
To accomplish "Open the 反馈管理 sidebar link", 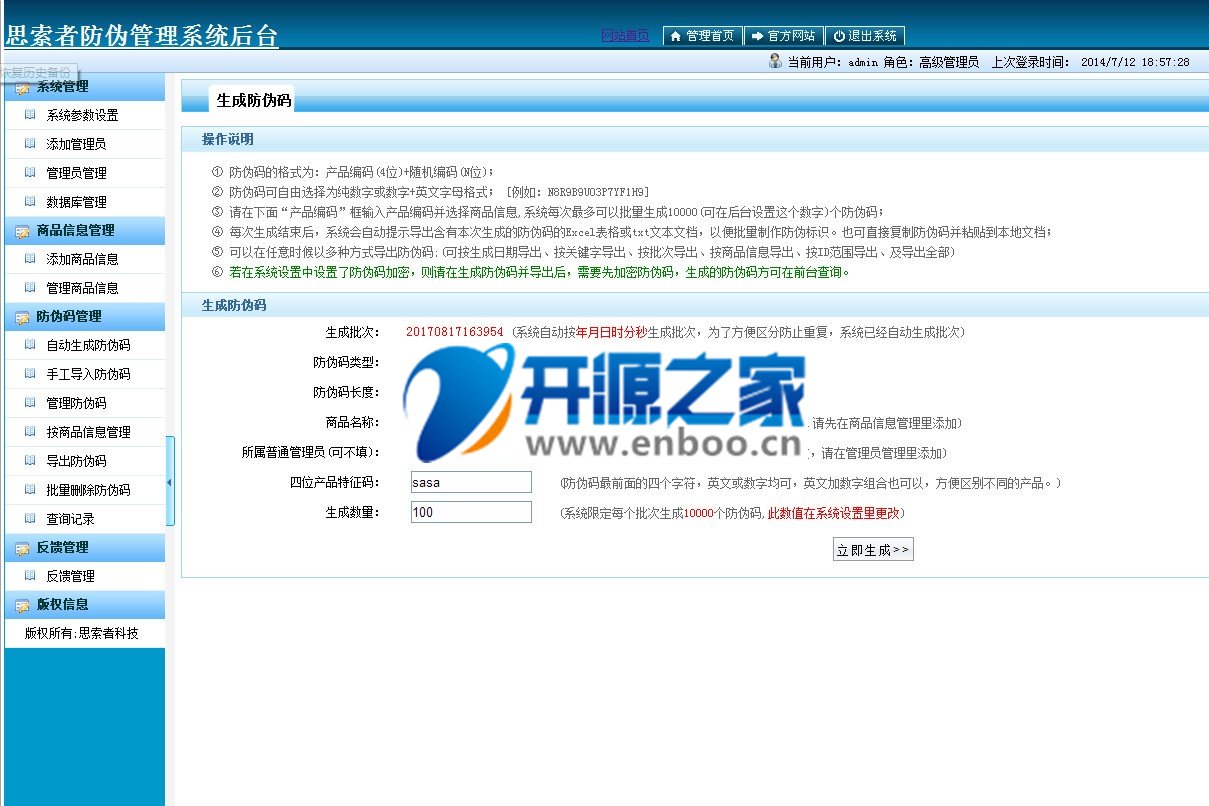I will (70, 576).
